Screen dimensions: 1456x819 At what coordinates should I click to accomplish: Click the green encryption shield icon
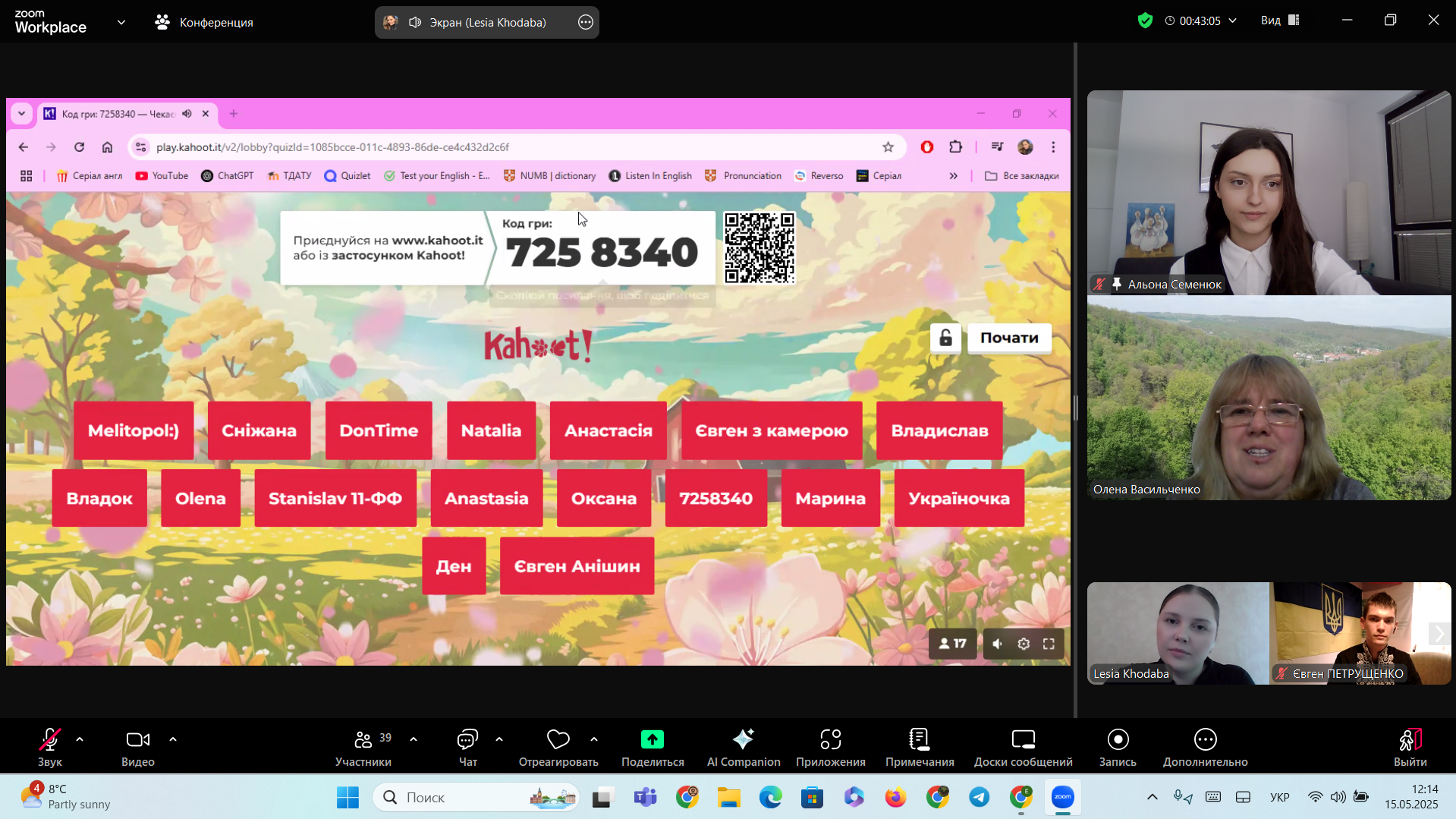(1145, 20)
